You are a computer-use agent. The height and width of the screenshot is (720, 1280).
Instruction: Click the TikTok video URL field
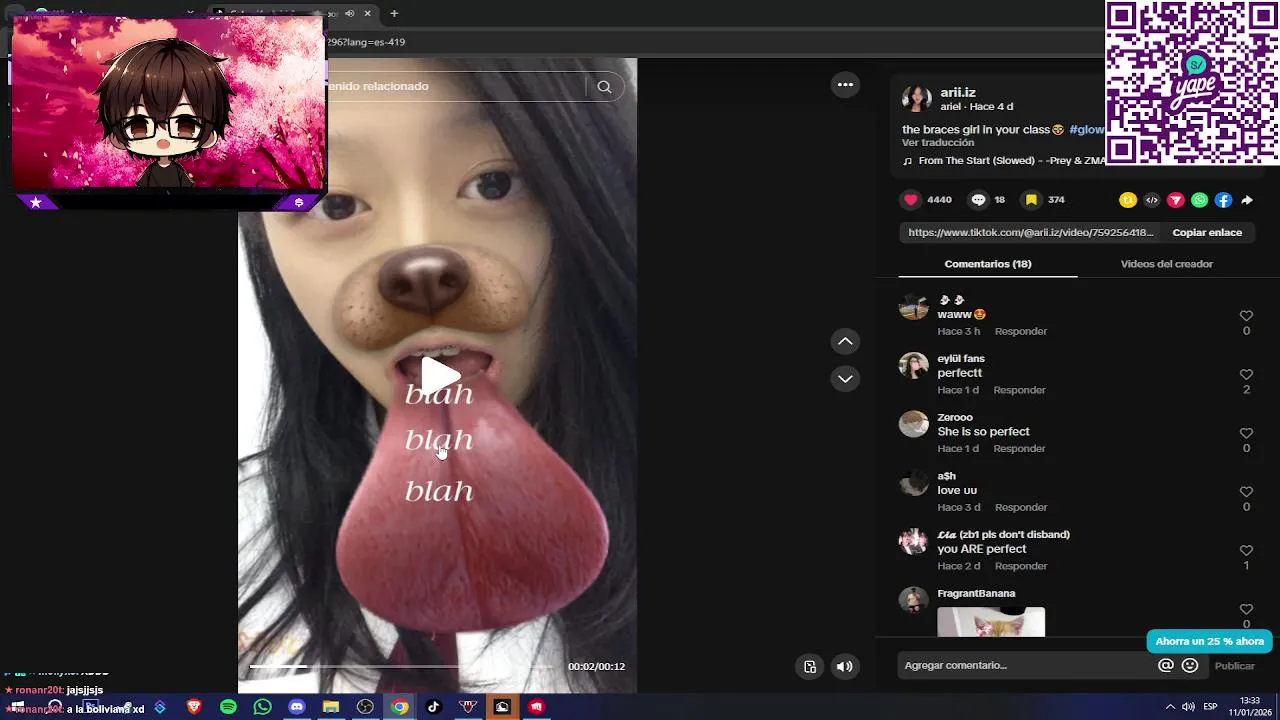click(1030, 232)
